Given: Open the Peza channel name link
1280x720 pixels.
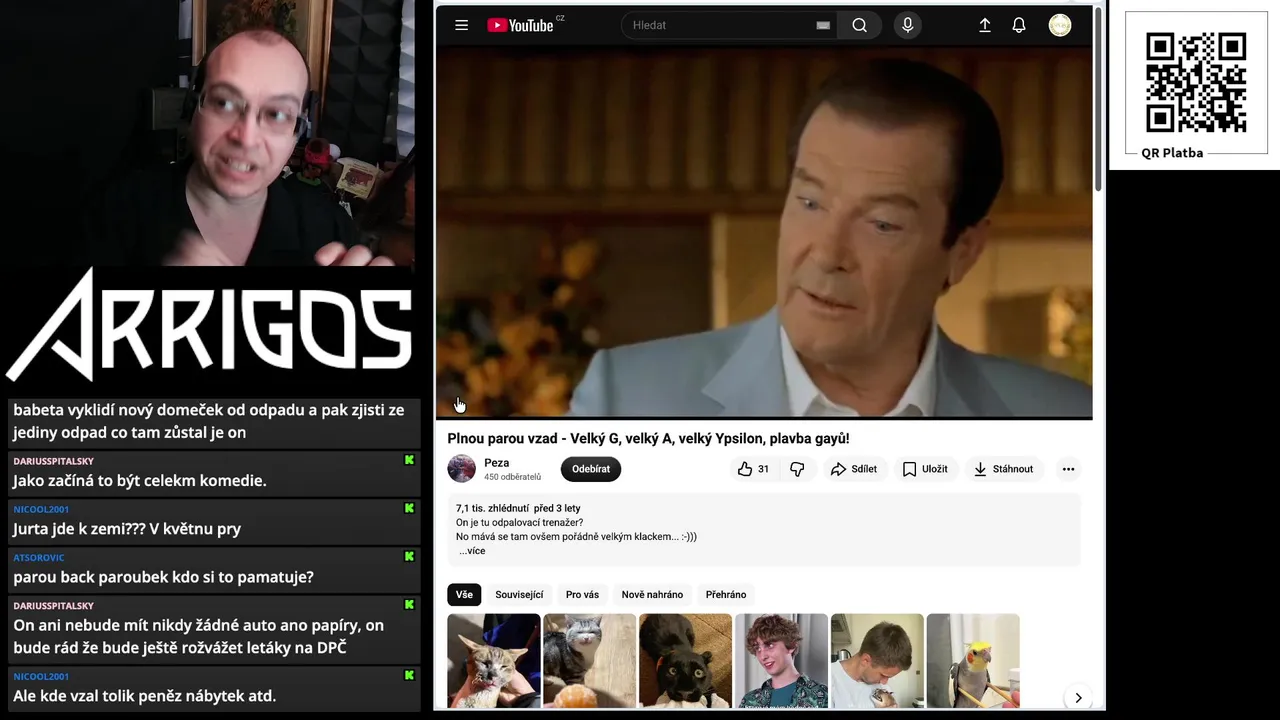Looking at the screenshot, I should coord(497,462).
